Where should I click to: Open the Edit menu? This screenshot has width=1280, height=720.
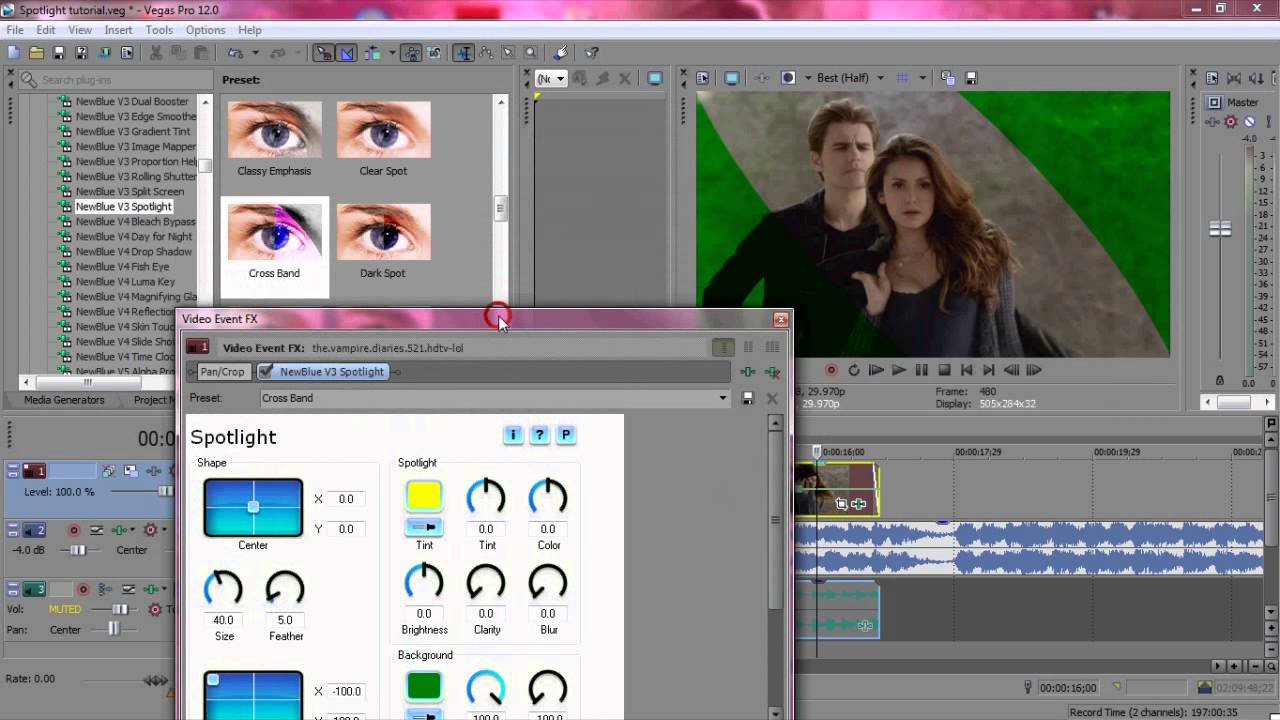pos(45,30)
